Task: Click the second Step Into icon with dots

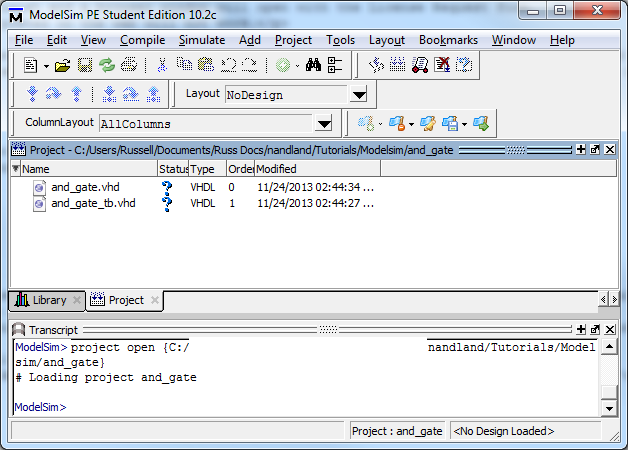Action: 109,94
